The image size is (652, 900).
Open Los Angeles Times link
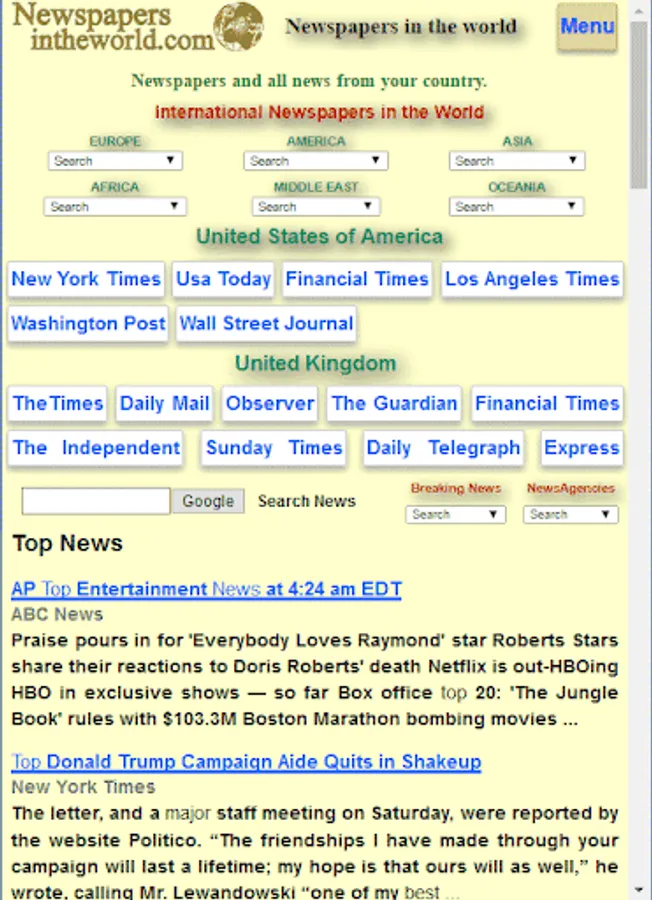pyautogui.click(x=532, y=279)
